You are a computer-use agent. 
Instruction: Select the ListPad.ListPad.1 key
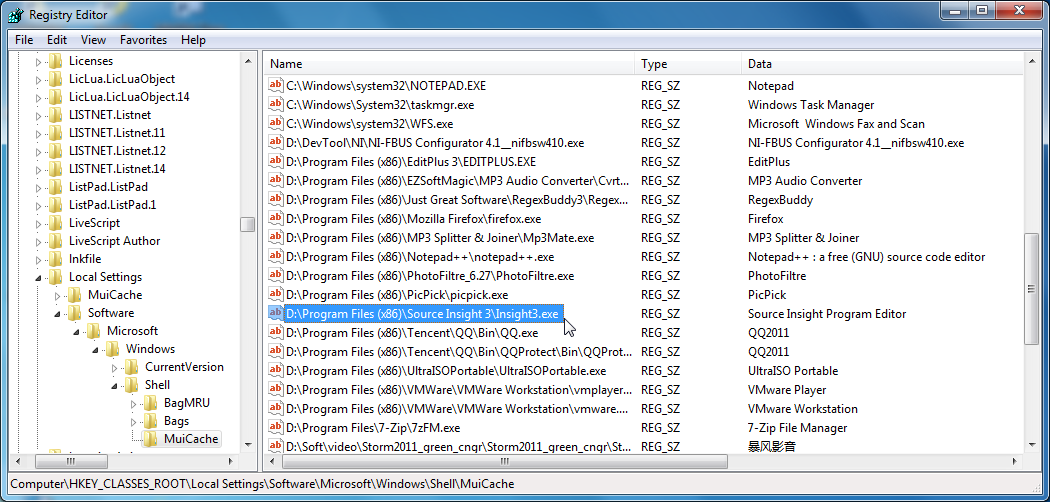pyautogui.click(x=112, y=205)
